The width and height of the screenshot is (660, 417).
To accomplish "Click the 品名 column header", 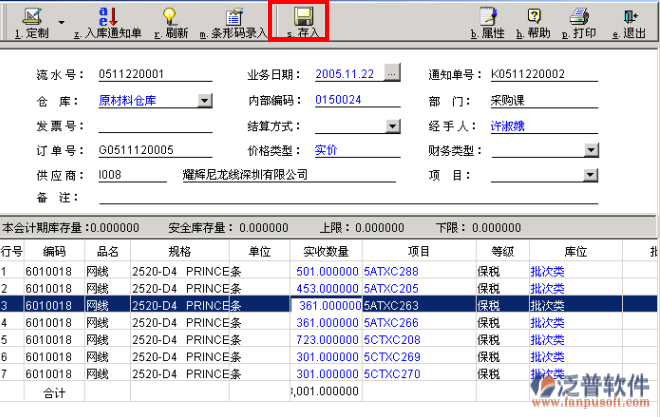I will pos(108,251).
